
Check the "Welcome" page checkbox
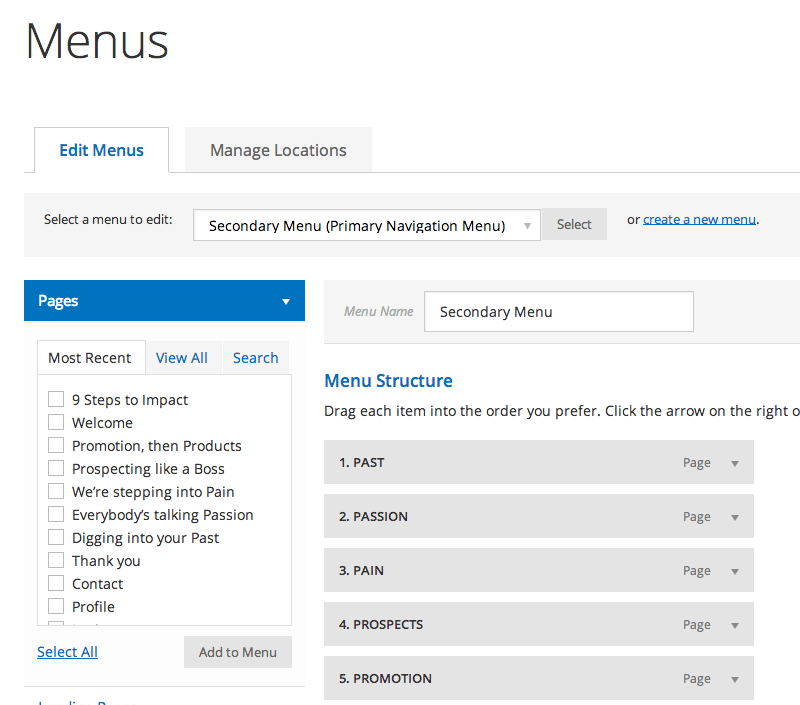tap(56, 422)
